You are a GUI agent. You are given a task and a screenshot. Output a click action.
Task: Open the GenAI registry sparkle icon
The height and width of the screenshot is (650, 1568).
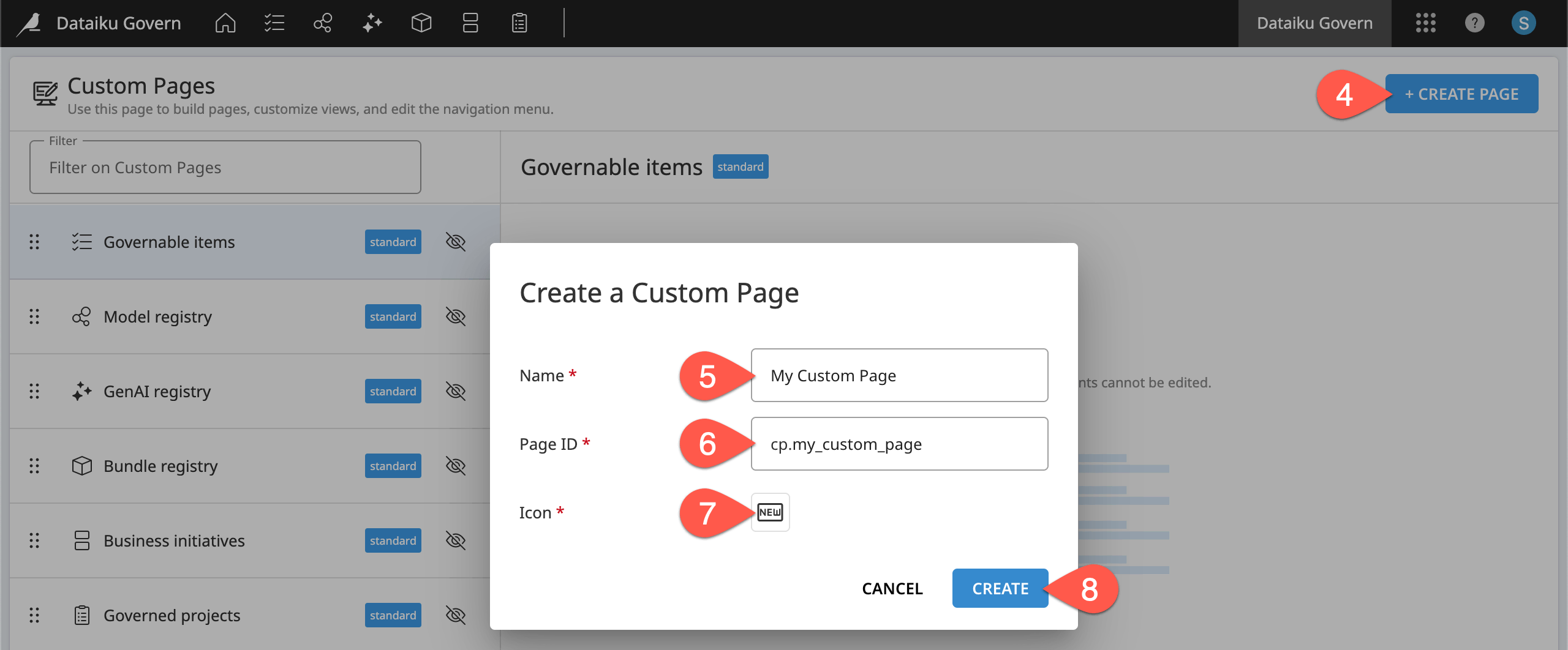(x=372, y=23)
